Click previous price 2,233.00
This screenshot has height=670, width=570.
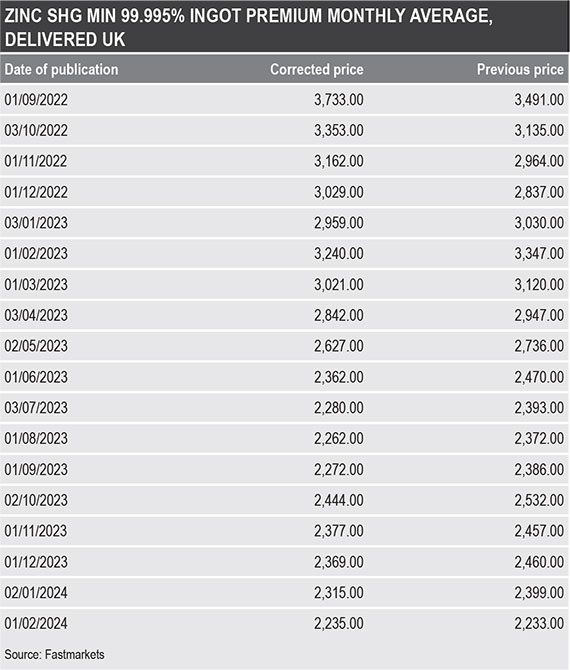tap(539, 623)
